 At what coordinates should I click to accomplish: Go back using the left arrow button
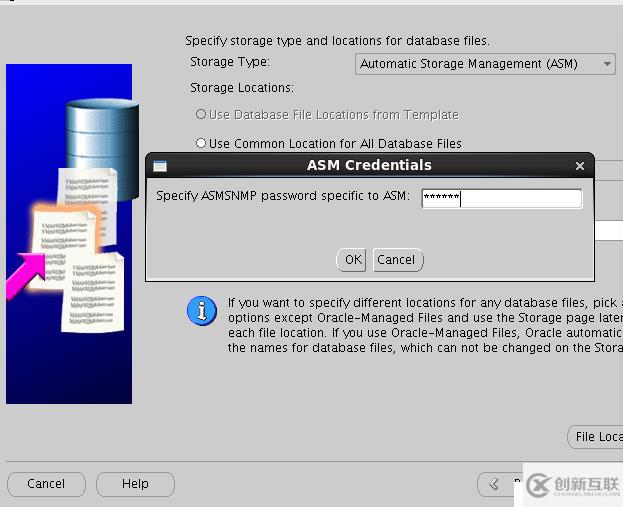[500, 484]
